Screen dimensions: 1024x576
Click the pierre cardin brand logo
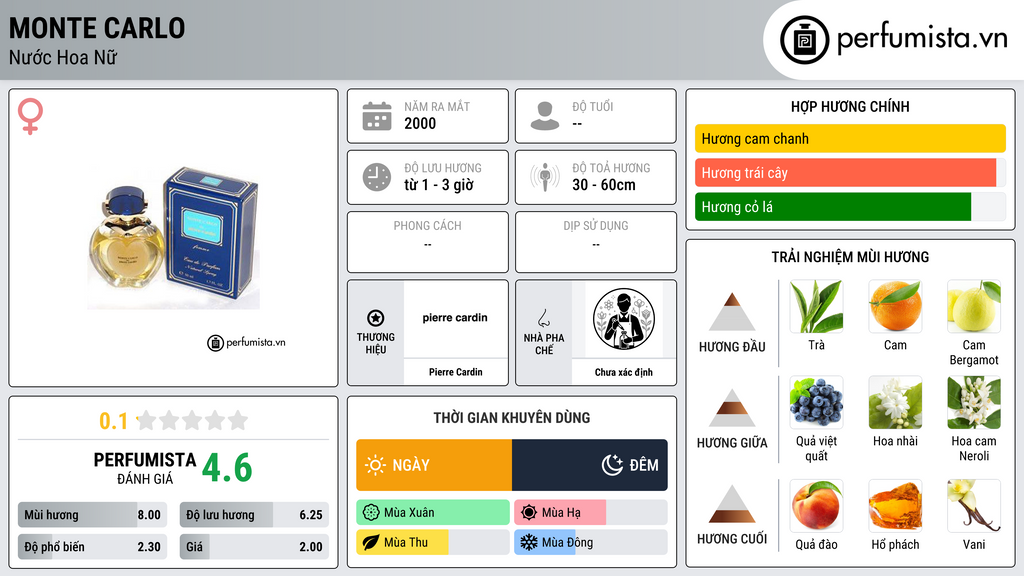[455, 318]
